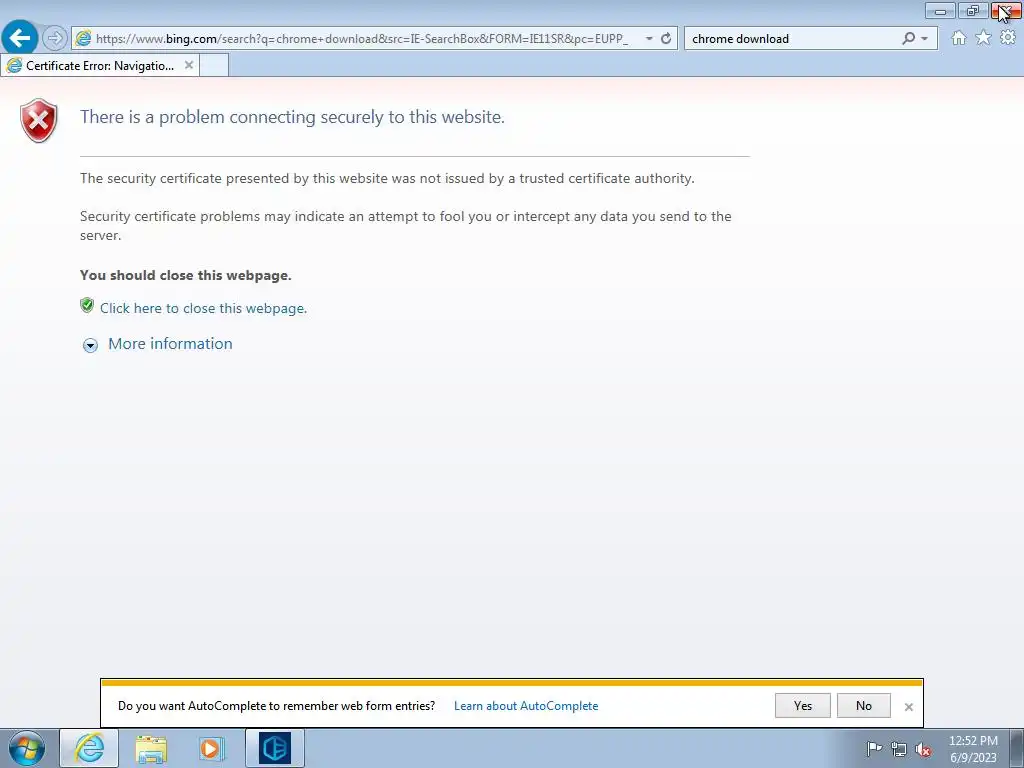Screen dimensions: 1024x768
Task: Minimize the Internet Explorer window
Action: [x=940, y=10]
